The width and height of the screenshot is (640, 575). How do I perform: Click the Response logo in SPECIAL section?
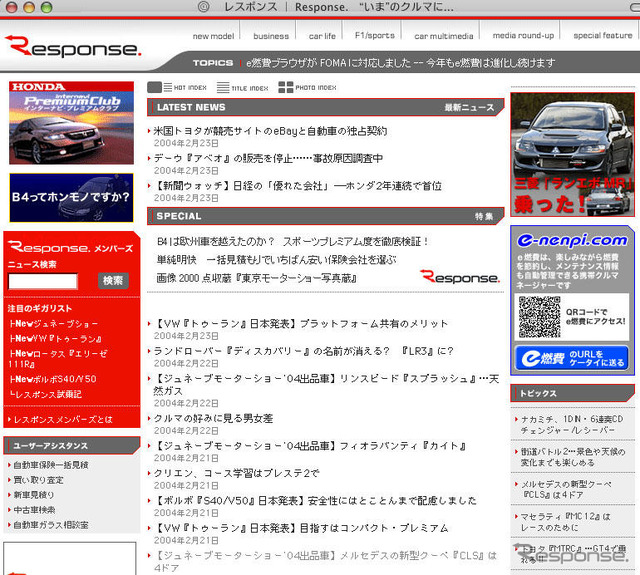point(460,277)
